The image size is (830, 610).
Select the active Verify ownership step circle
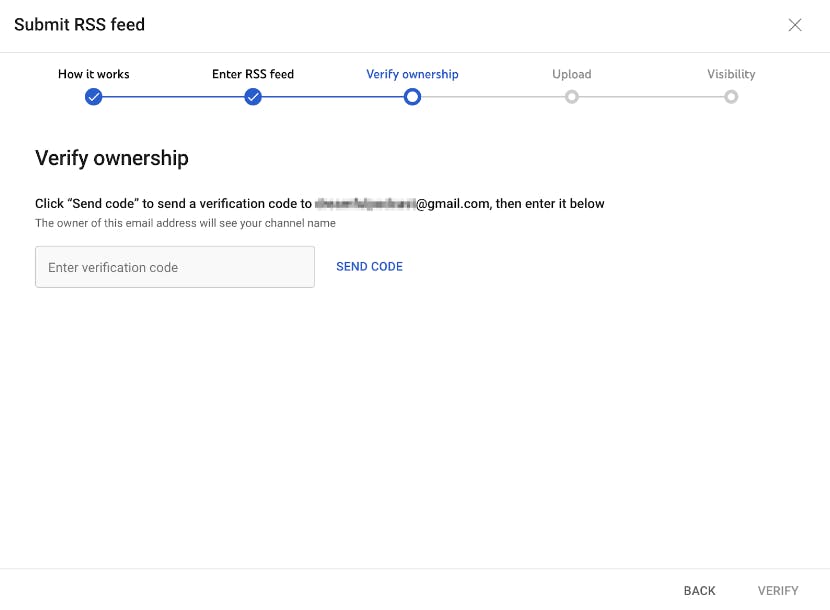pyautogui.click(x=412, y=97)
